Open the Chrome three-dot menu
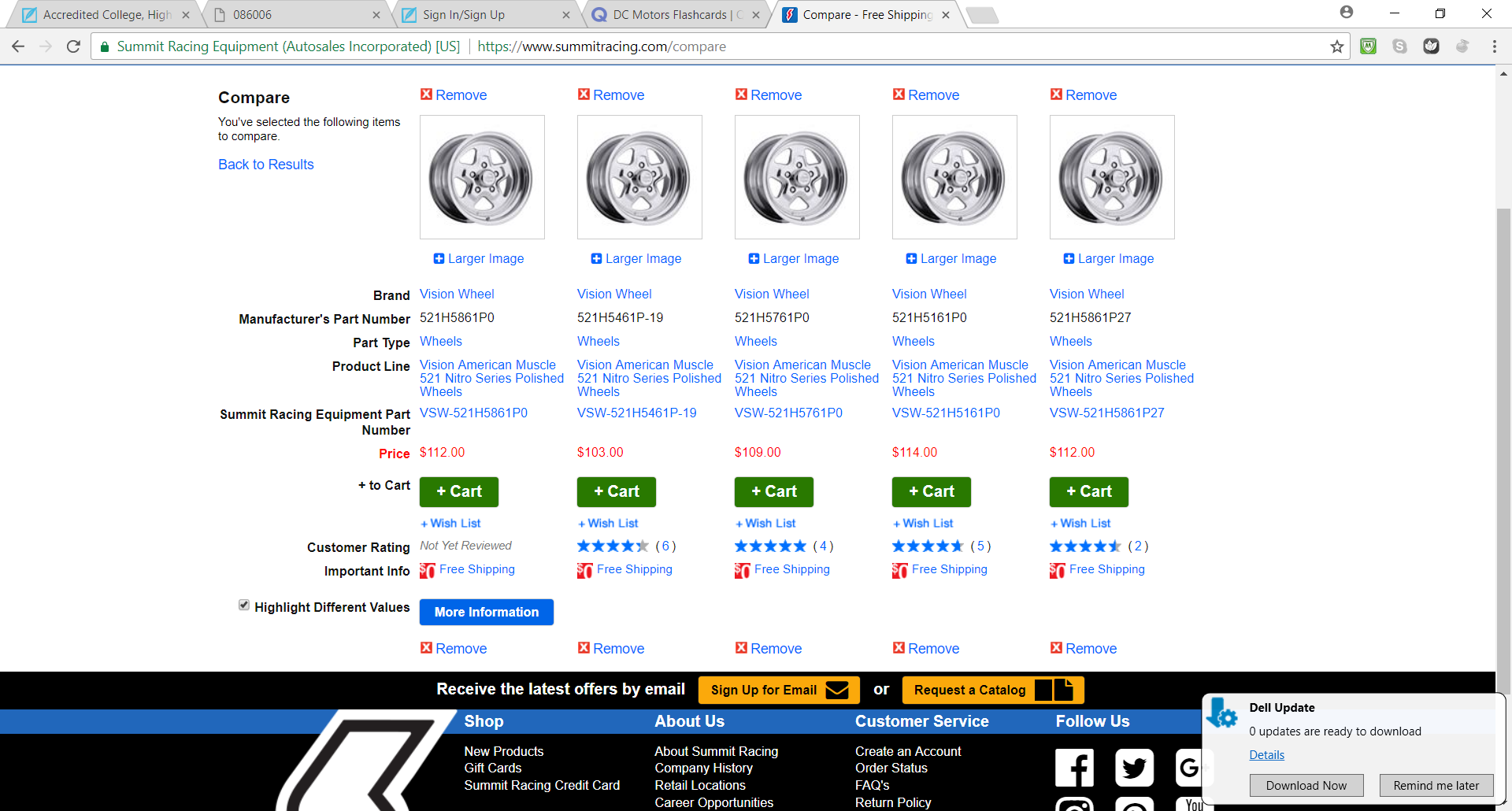This screenshot has width=1512, height=811. (x=1494, y=46)
